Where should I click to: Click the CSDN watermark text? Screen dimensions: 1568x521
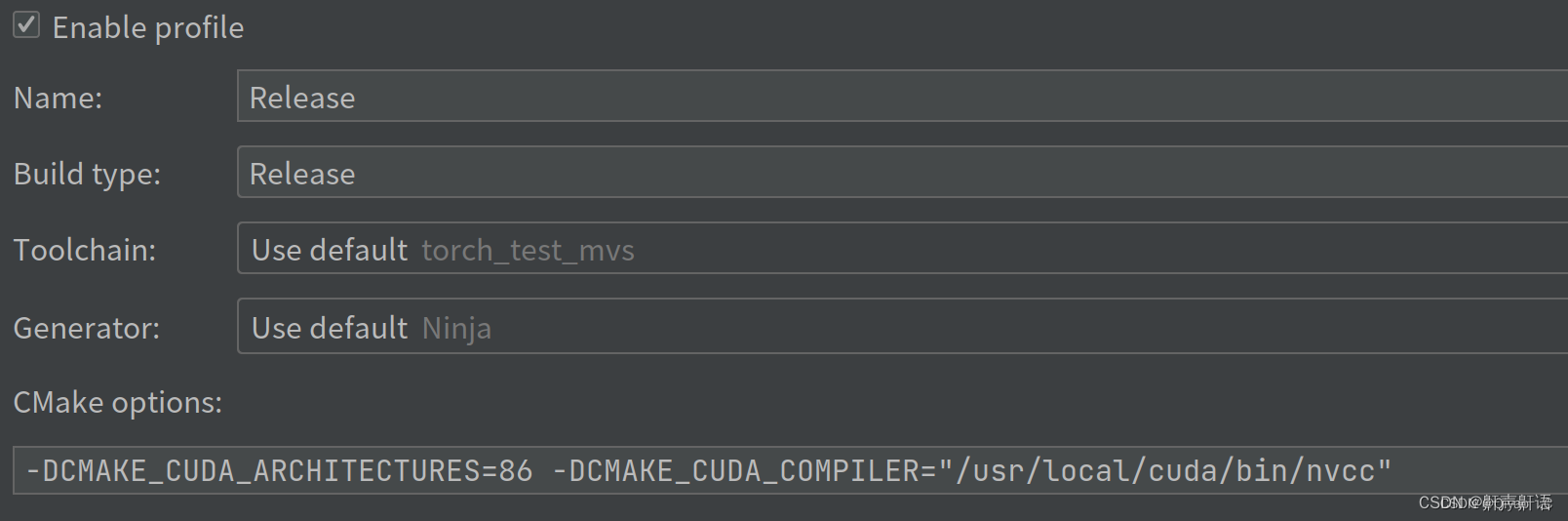(x=1484, y=502)
